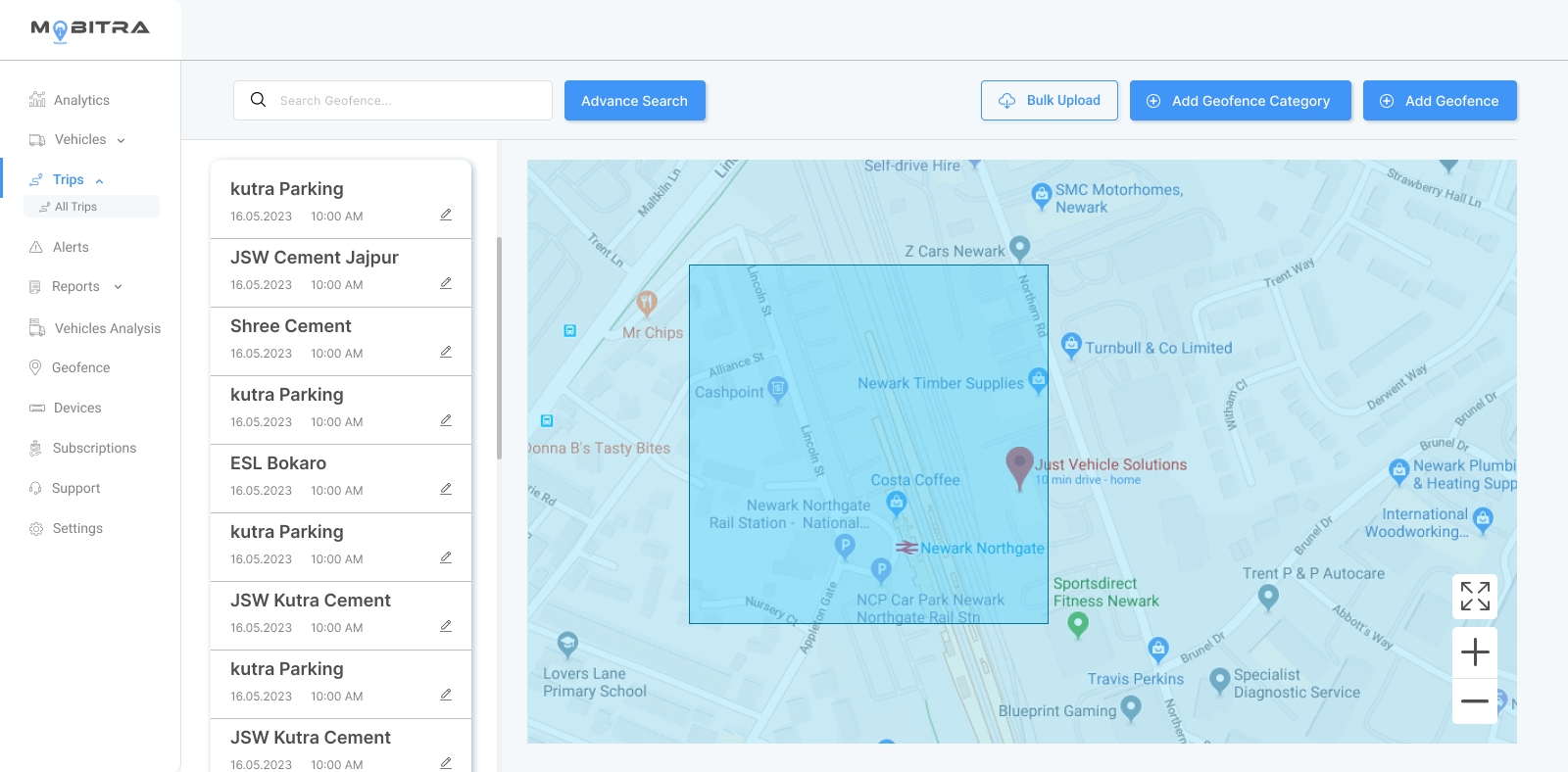Collapse the Trips menu chevron
This screenshot has height=772, width=1568.
[x=100, y=180]
